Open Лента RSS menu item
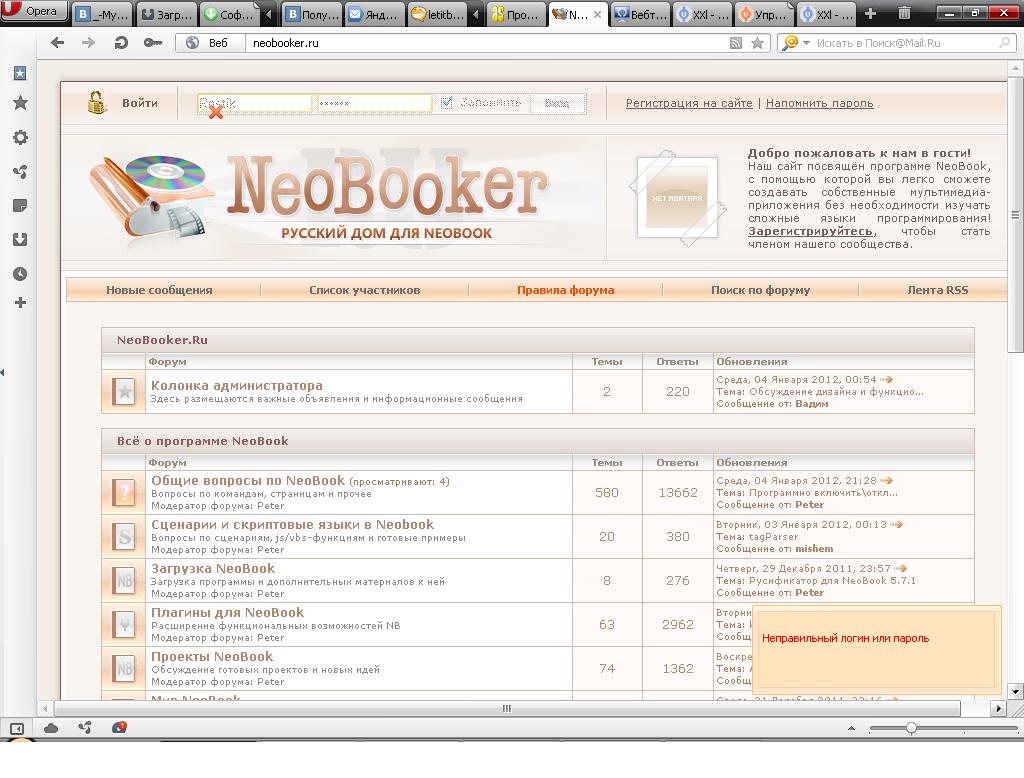The width and height of the screenshot is (1024, 778). 938,290
